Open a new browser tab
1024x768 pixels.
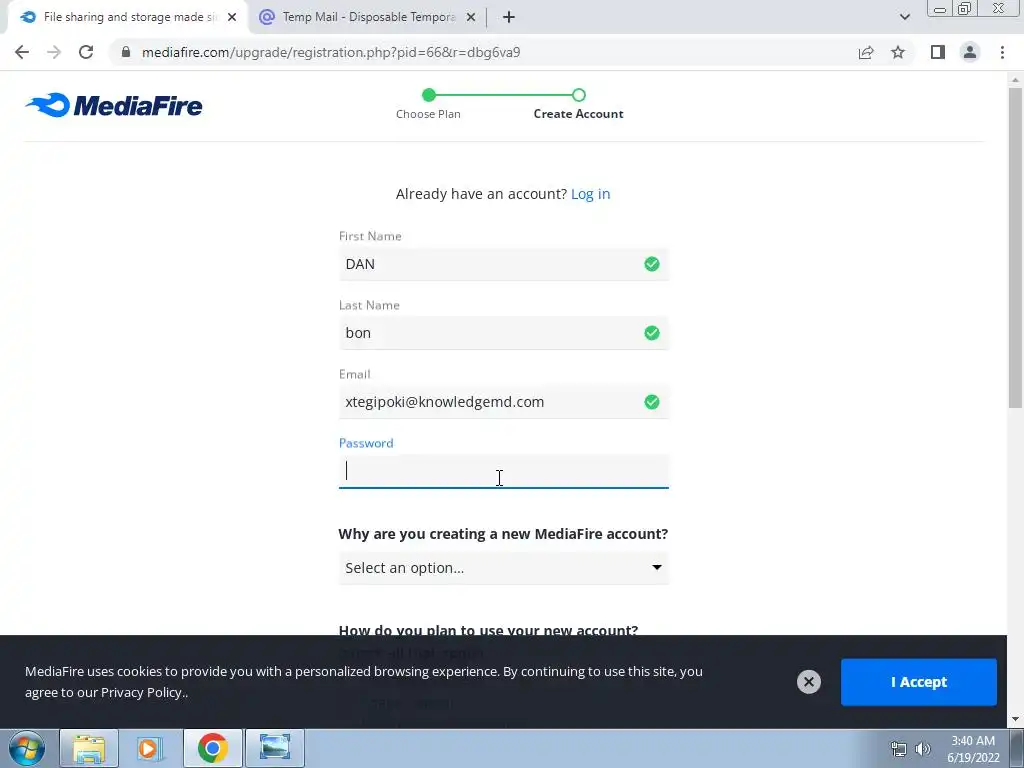pyautogui.click(x=509, y=17)
